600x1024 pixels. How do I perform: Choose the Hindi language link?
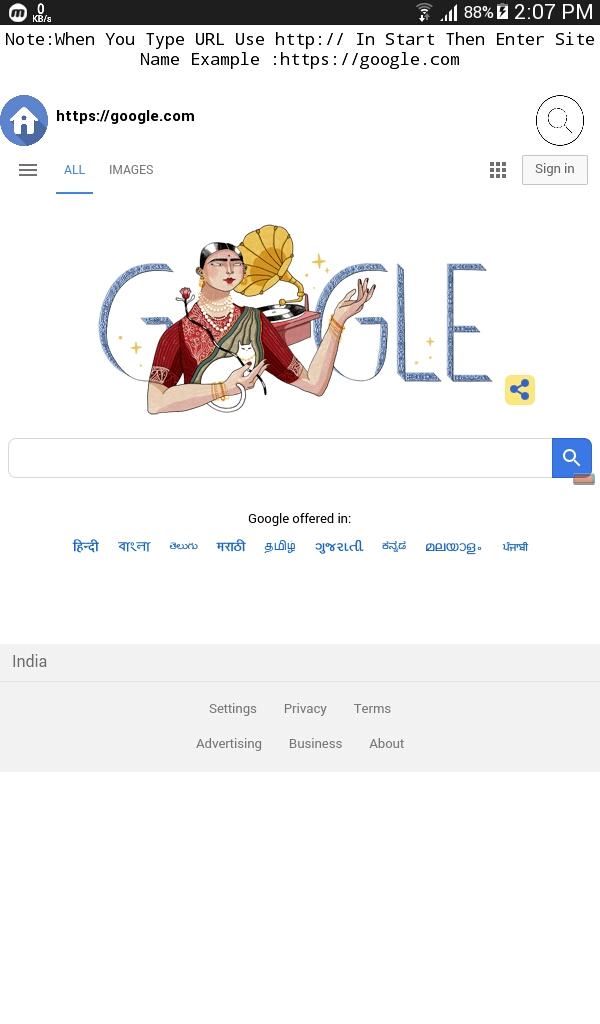coord(86,546)
